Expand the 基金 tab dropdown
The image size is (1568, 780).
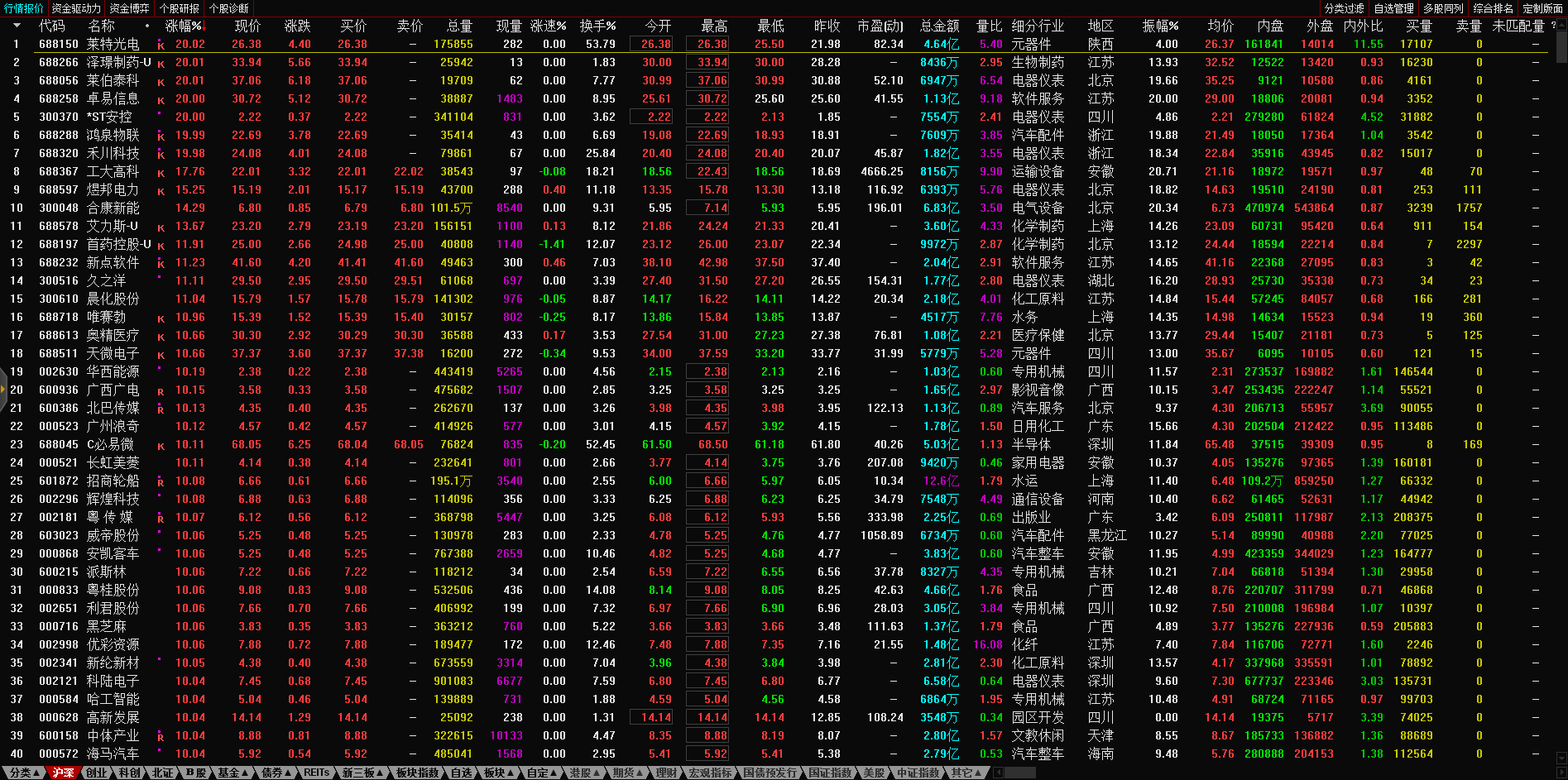click(233, 773)
